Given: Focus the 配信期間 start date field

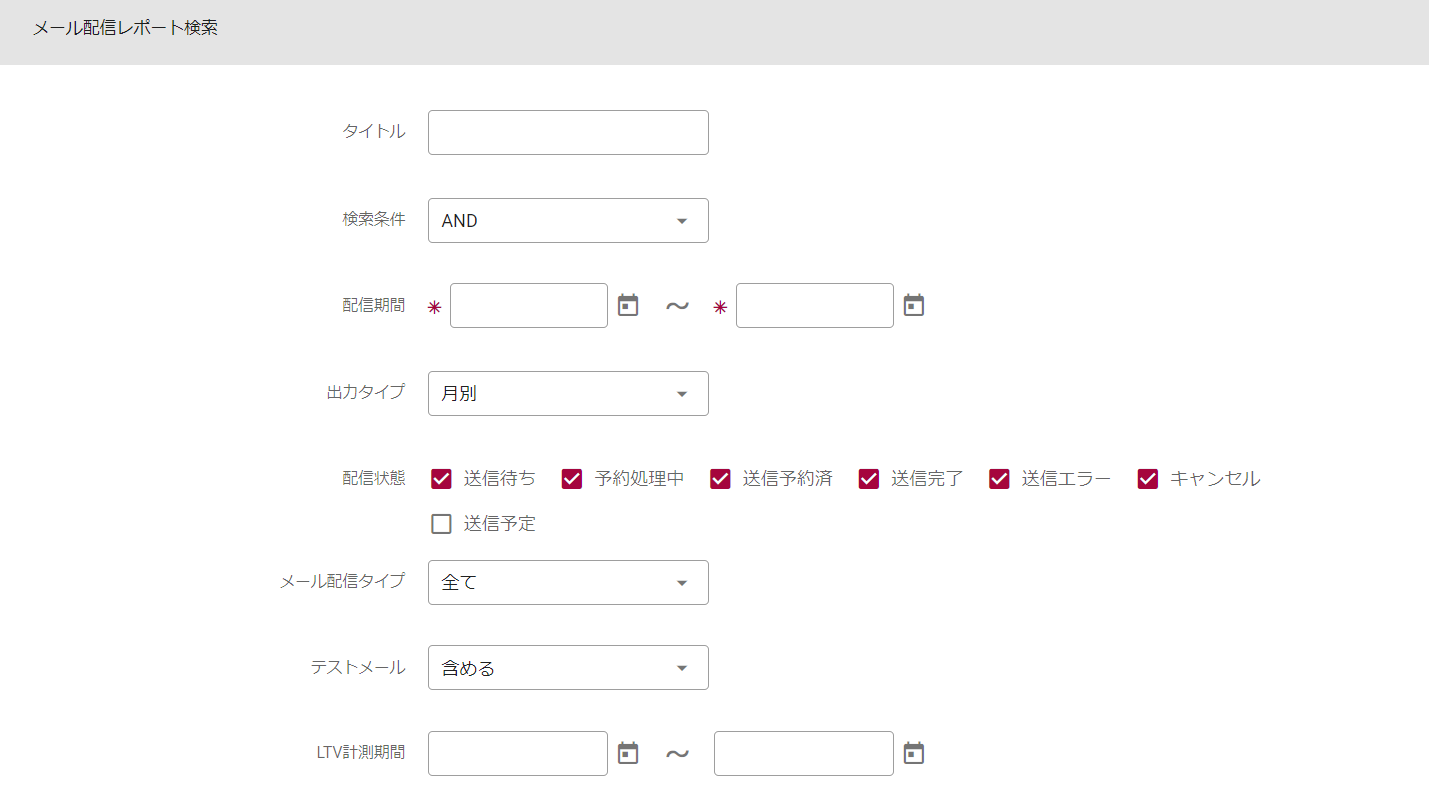Looking at the screenshot, I should pyautogui.click(x=528, y=306).
